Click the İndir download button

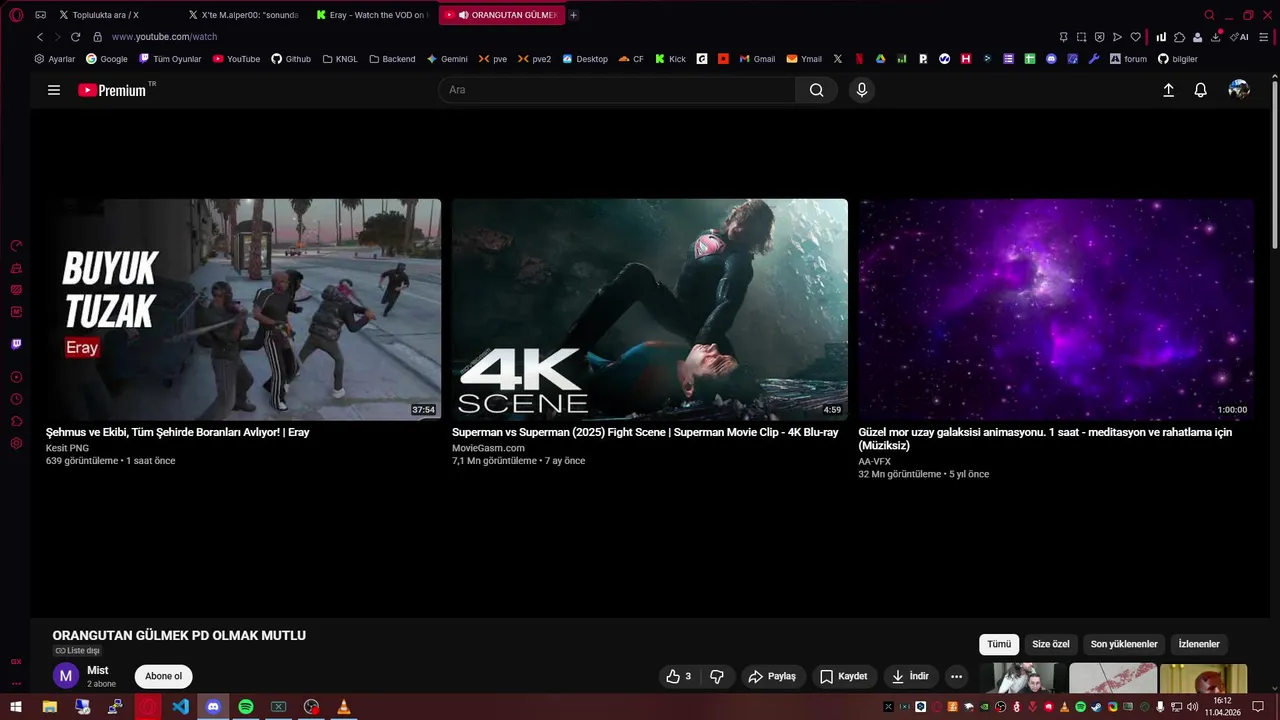point(910,676)
